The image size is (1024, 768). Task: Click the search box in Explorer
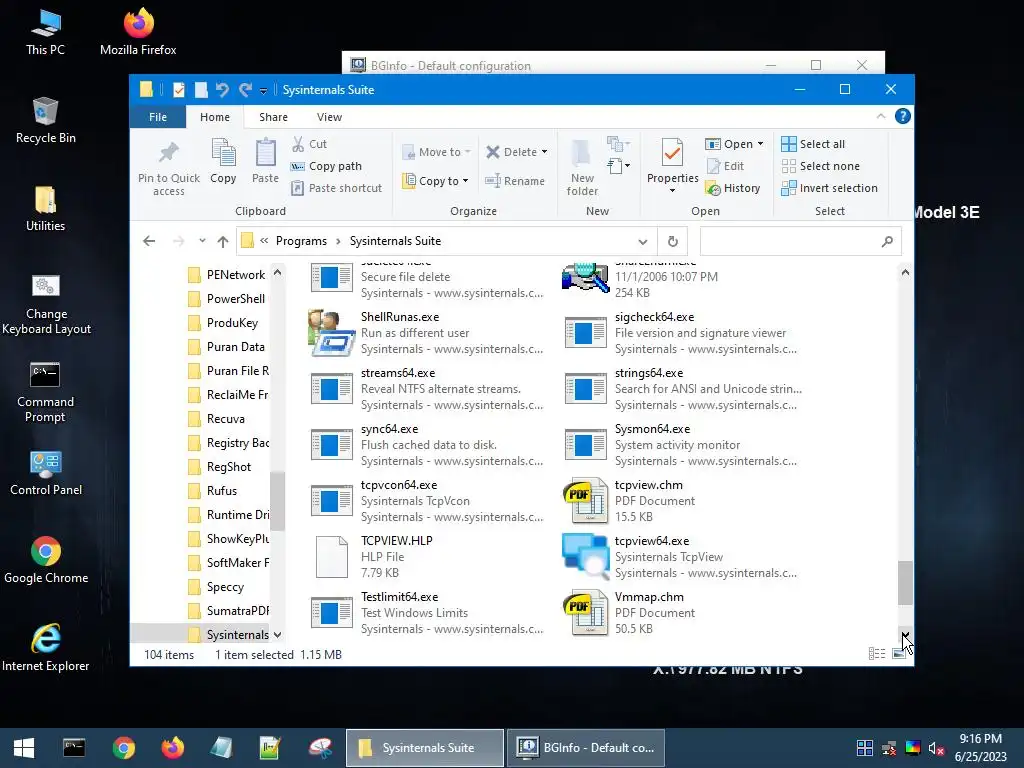pos(801,241)
